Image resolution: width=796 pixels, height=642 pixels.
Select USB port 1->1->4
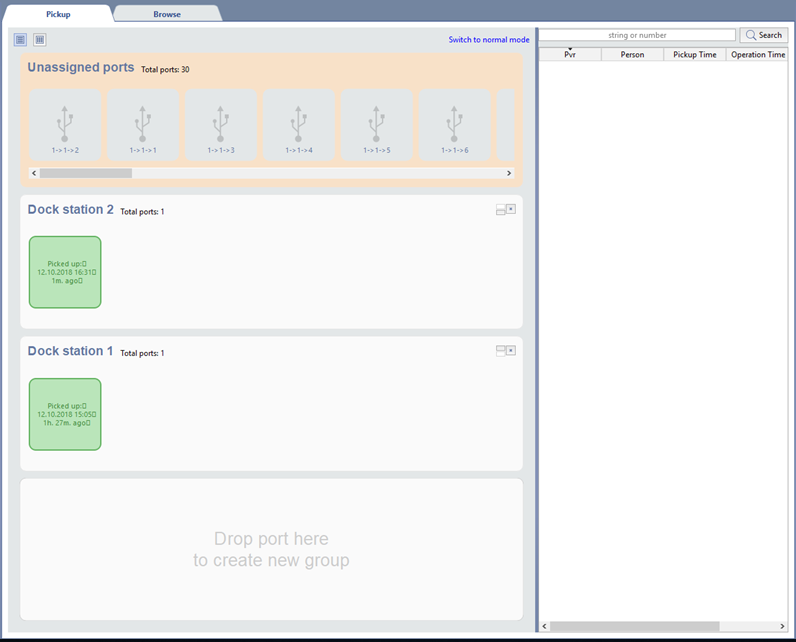(299, 126)
